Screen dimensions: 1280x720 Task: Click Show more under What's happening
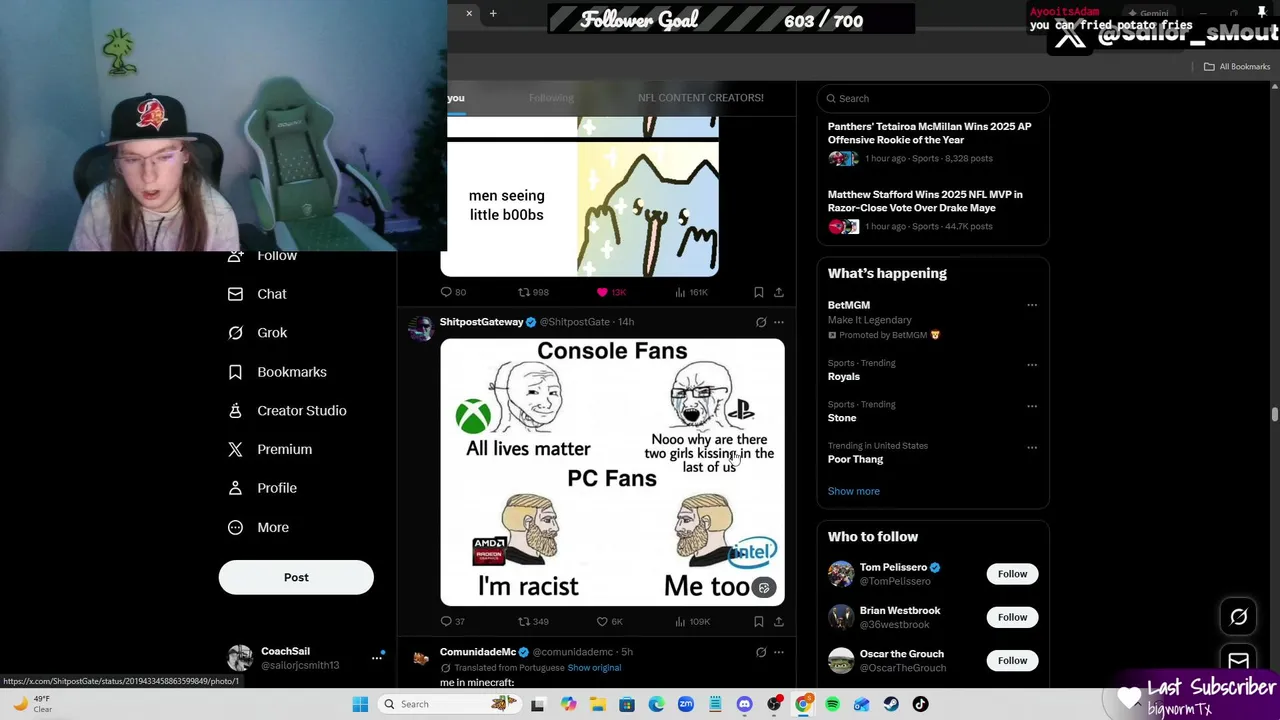click(x=854, y=491)
